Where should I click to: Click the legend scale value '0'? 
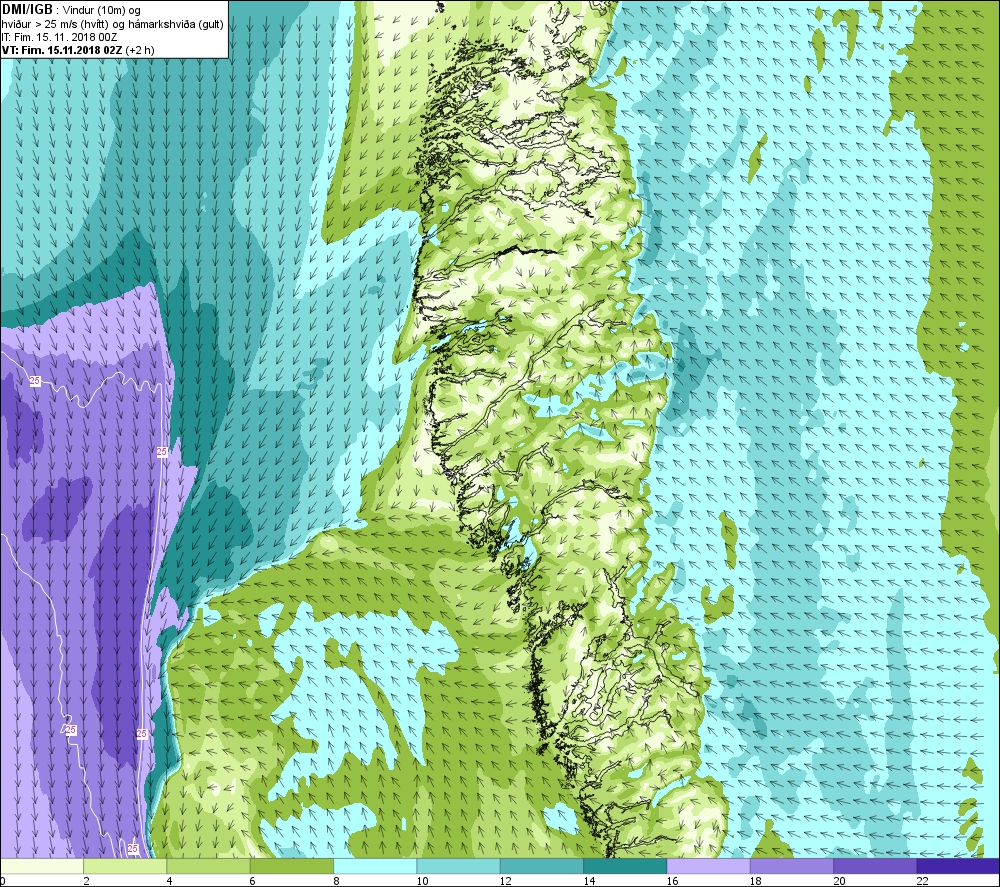3,881
